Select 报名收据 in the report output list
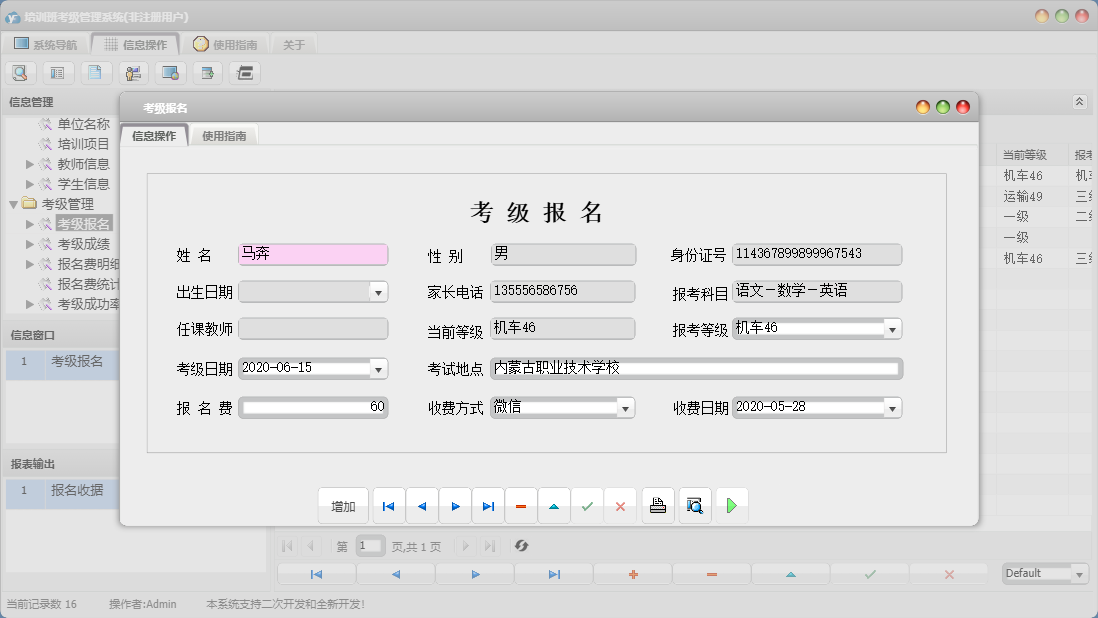This screenshot has width=1098, height=618. point(79,493)
